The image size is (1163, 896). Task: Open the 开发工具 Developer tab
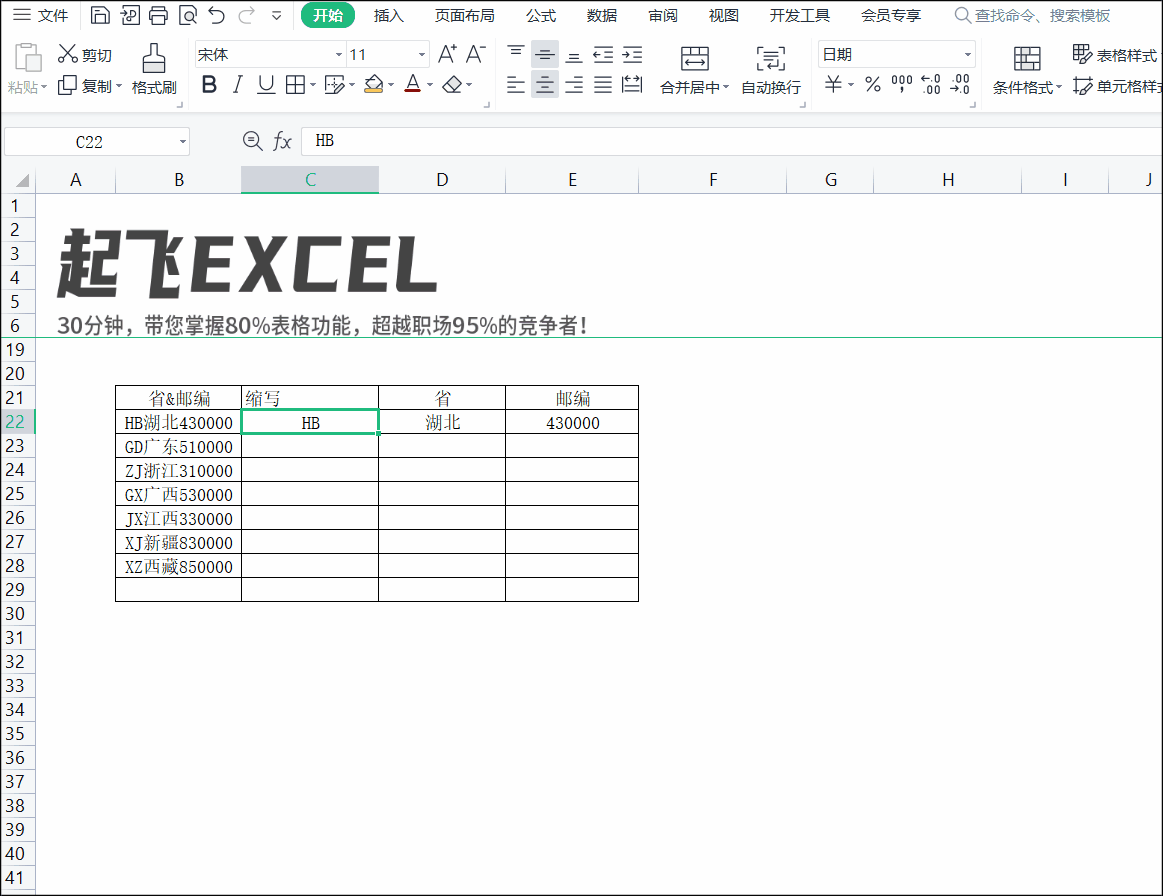tap(800, 15)
